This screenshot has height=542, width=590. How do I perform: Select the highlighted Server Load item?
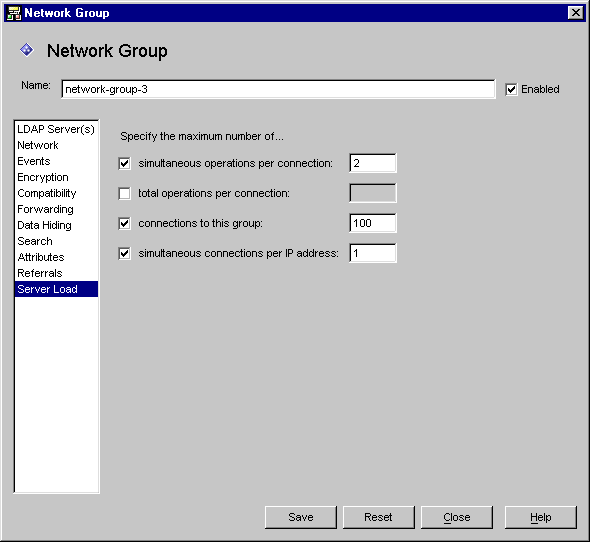coord(56,289)
